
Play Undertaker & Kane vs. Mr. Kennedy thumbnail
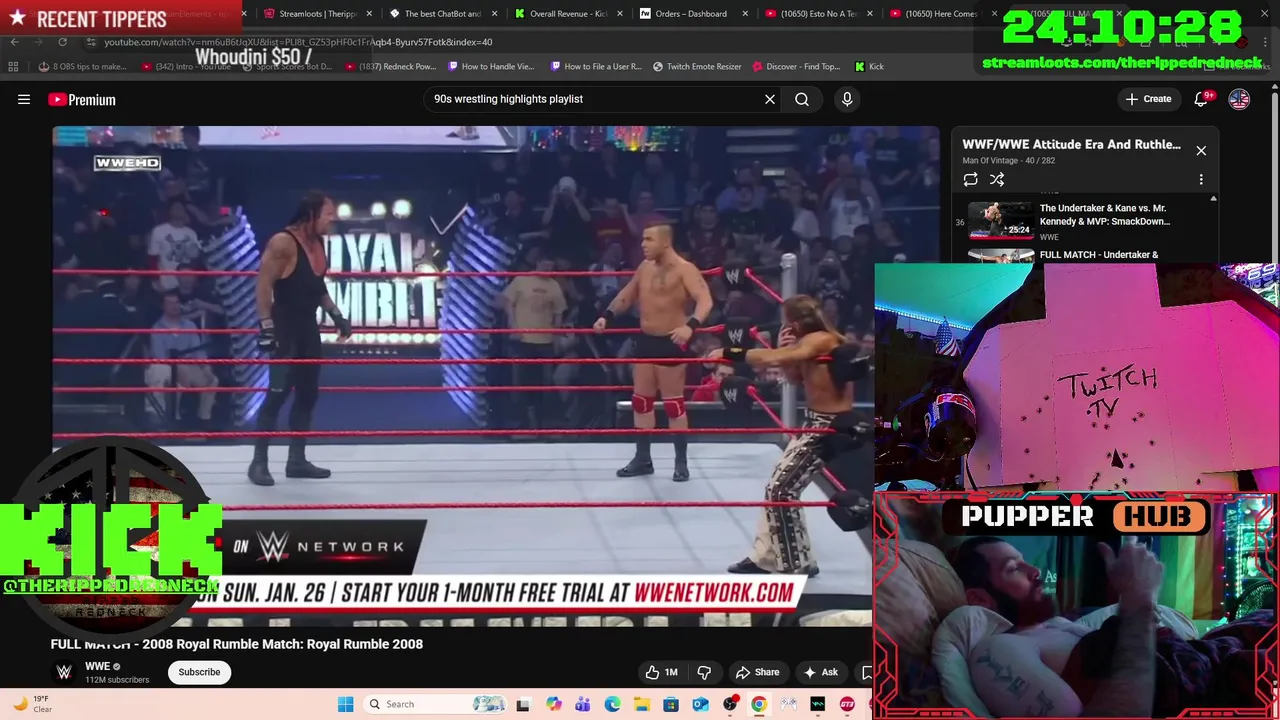point(1001,221)
